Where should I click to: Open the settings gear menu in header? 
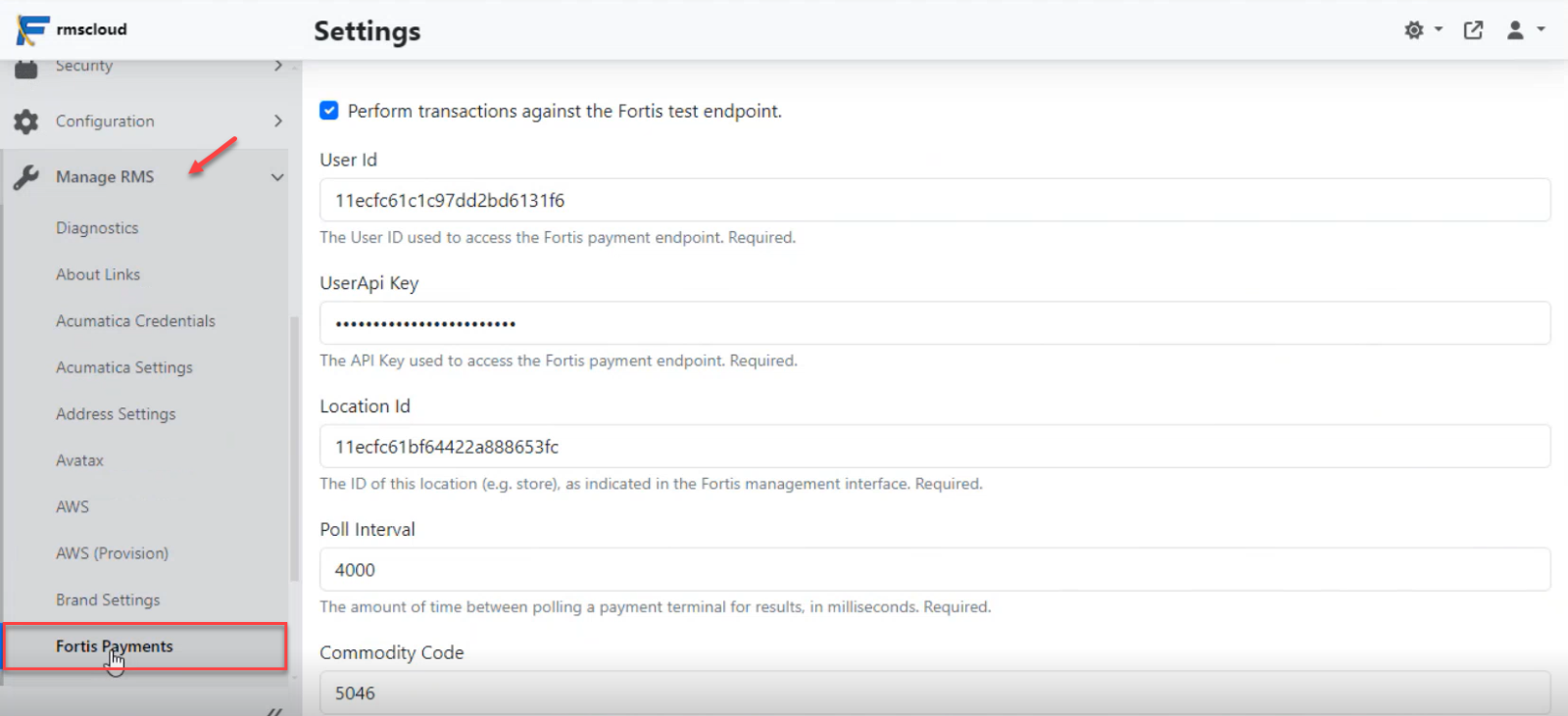pyautogui.click(x=1413, y=30)
